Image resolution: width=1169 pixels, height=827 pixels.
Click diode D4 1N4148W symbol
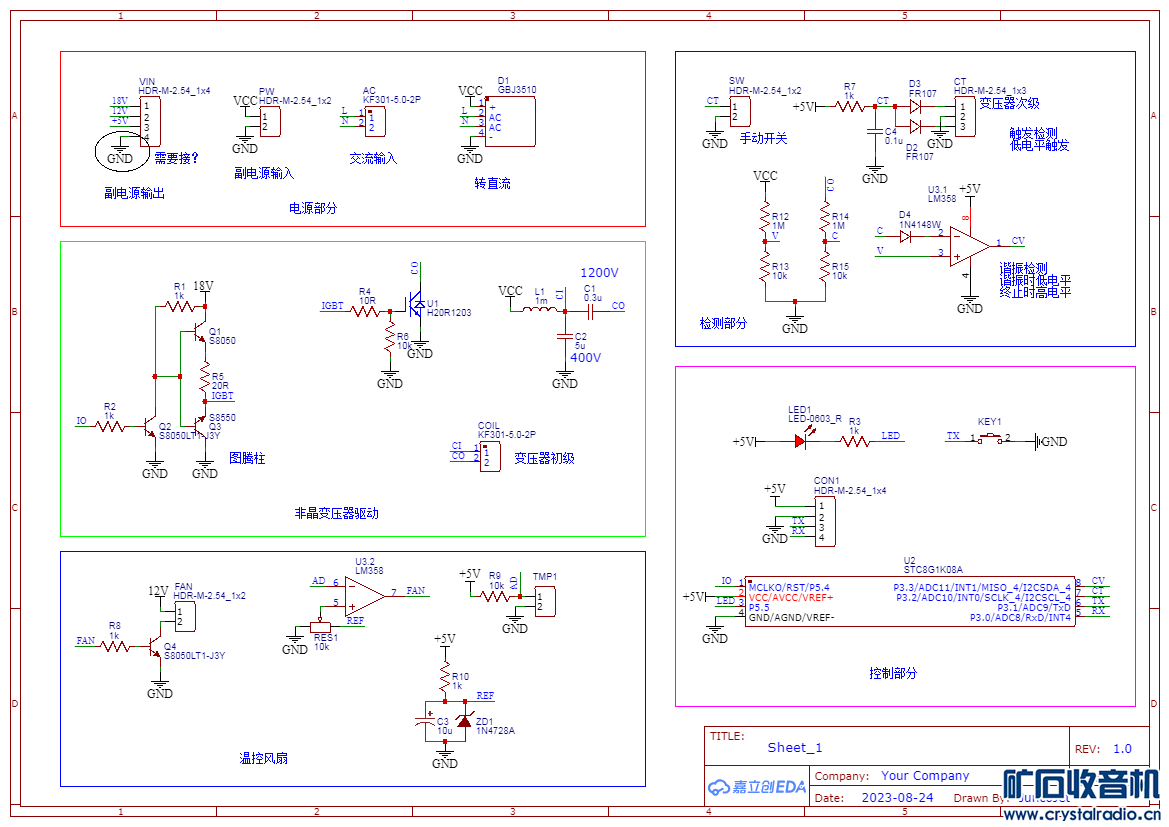click(906, 236)
